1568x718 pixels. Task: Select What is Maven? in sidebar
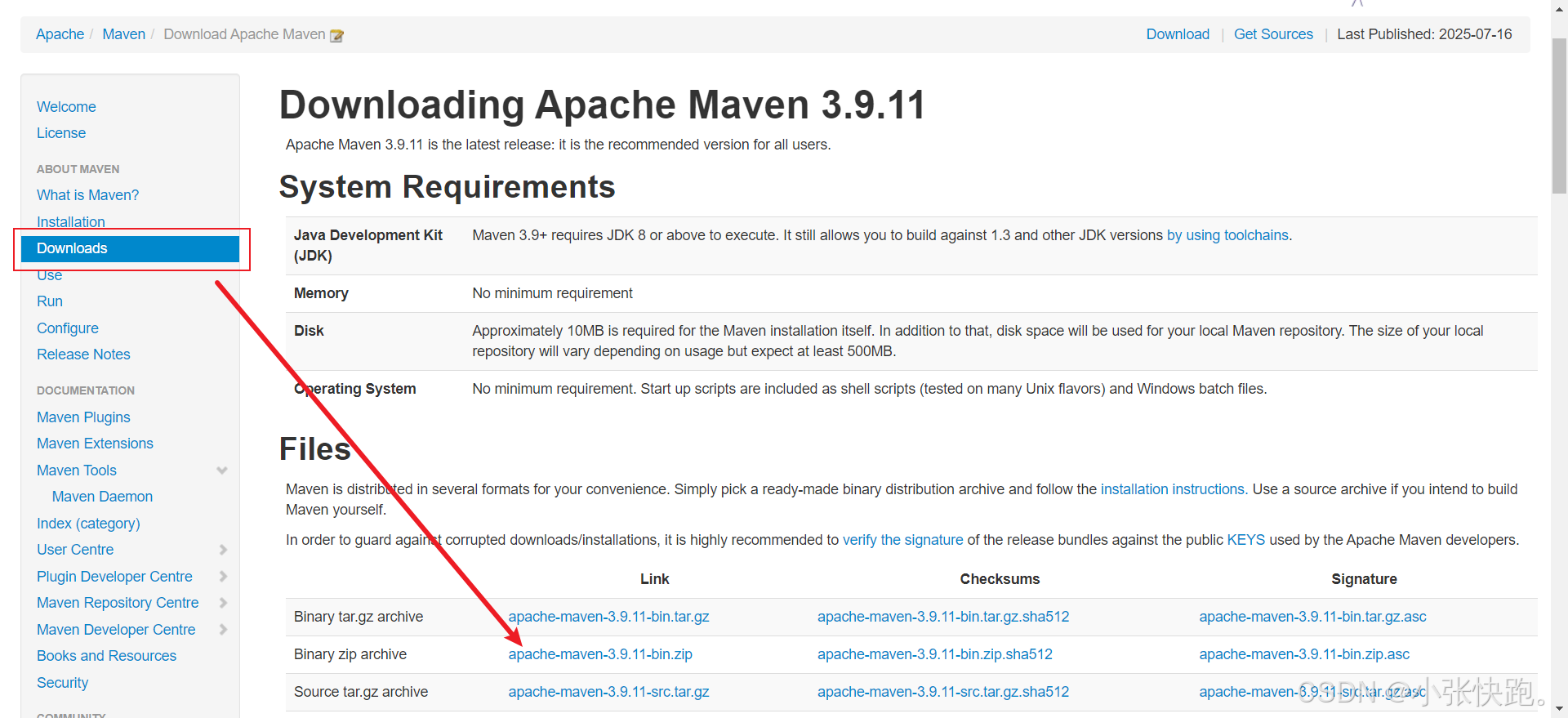[x=87, y=195]
